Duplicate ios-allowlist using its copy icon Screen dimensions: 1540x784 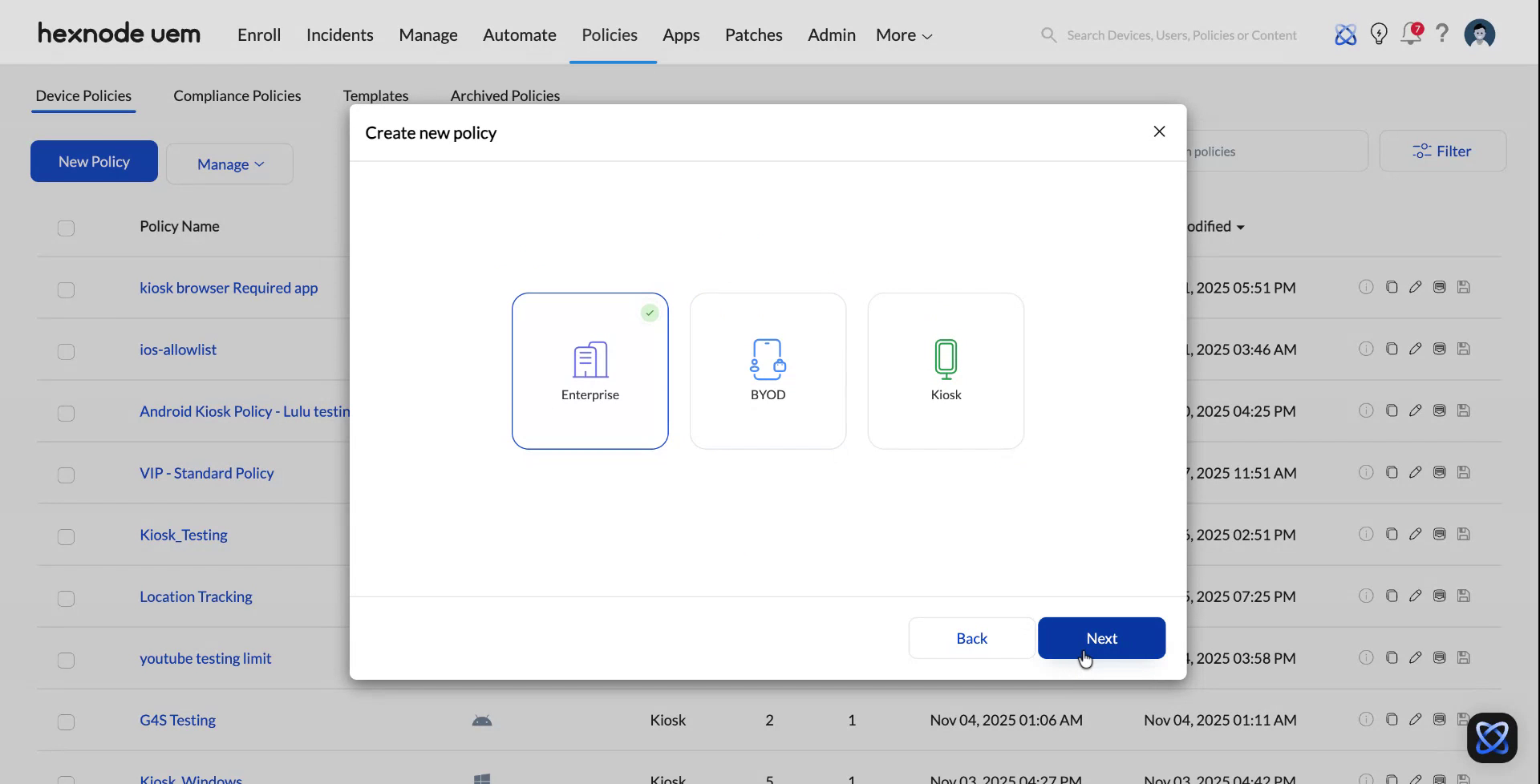pos(1392,349)
